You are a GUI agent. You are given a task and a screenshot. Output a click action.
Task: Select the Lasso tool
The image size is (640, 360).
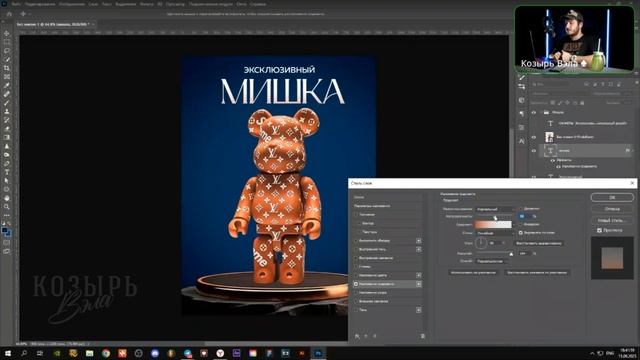(7, 51)
